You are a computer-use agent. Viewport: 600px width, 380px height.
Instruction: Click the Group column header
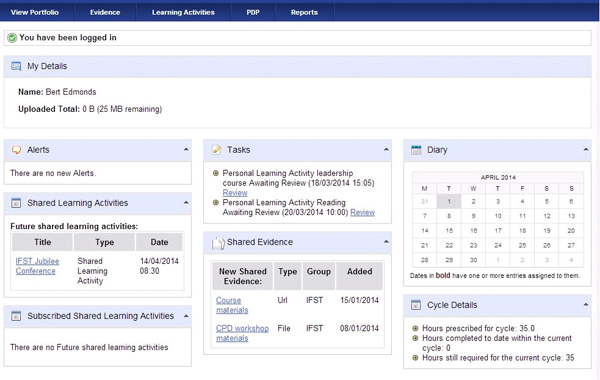319,276
